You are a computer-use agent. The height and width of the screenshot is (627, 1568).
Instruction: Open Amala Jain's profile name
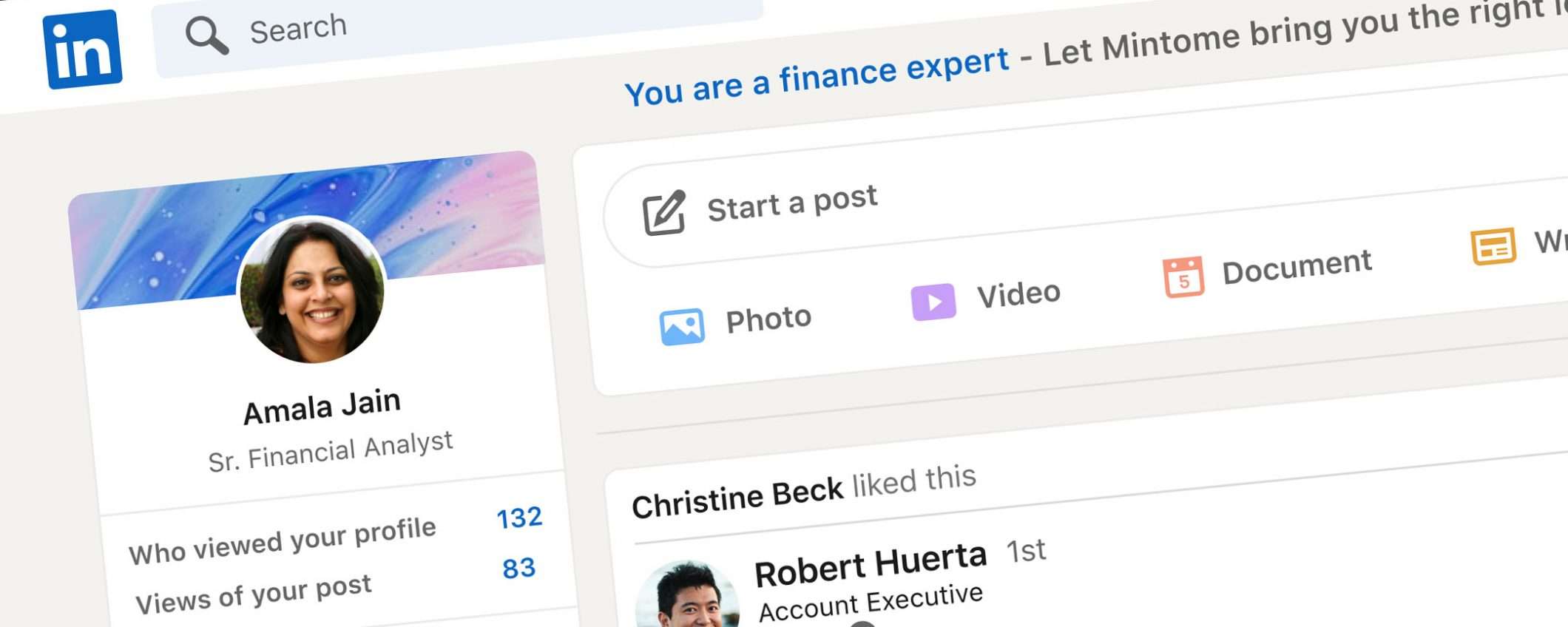(x=322, y=407)
